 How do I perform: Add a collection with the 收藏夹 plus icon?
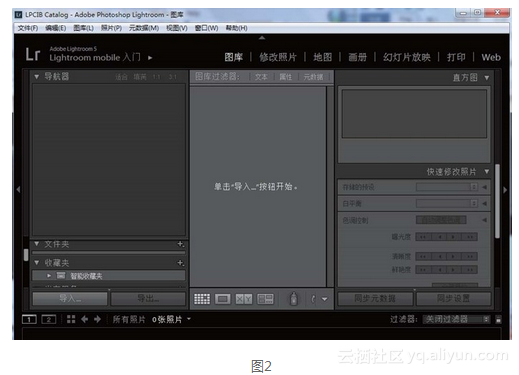coord(180,263)
